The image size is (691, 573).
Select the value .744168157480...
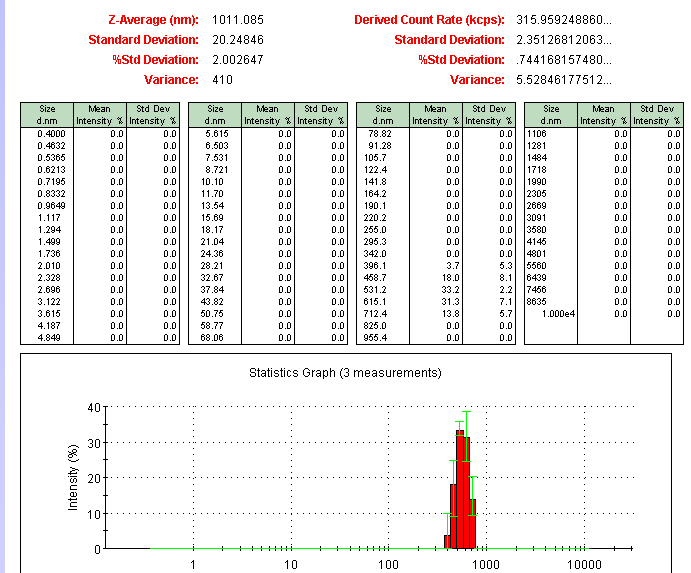(564, 60)
